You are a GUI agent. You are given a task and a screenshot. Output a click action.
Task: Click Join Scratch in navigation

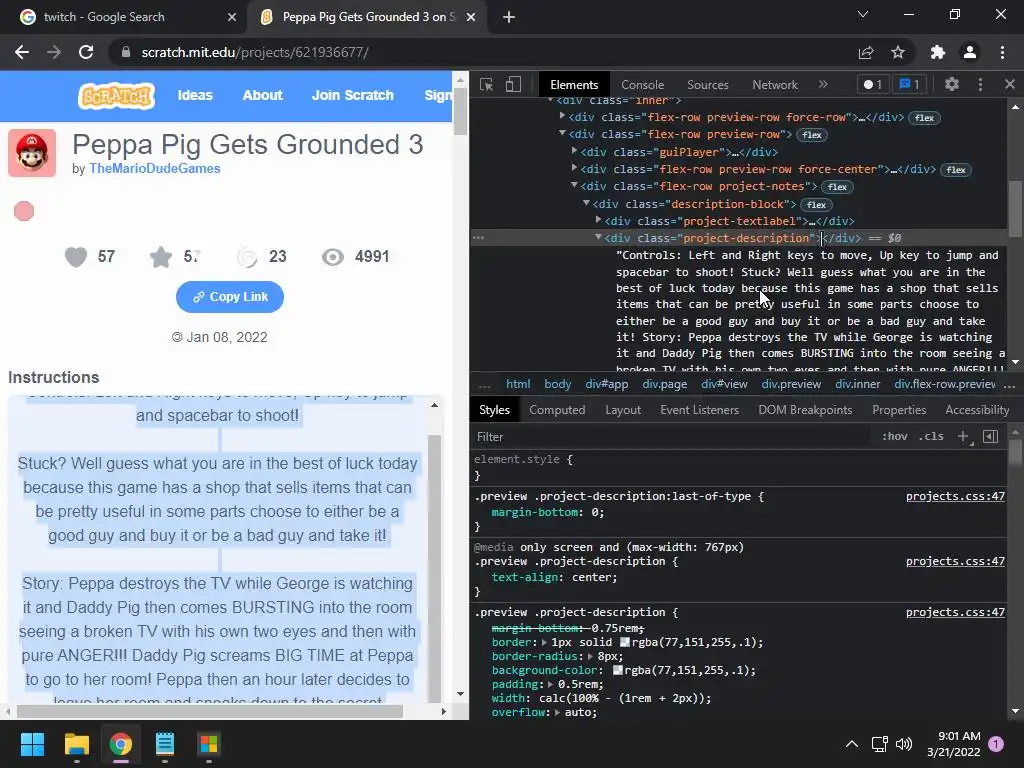point(353,95)
